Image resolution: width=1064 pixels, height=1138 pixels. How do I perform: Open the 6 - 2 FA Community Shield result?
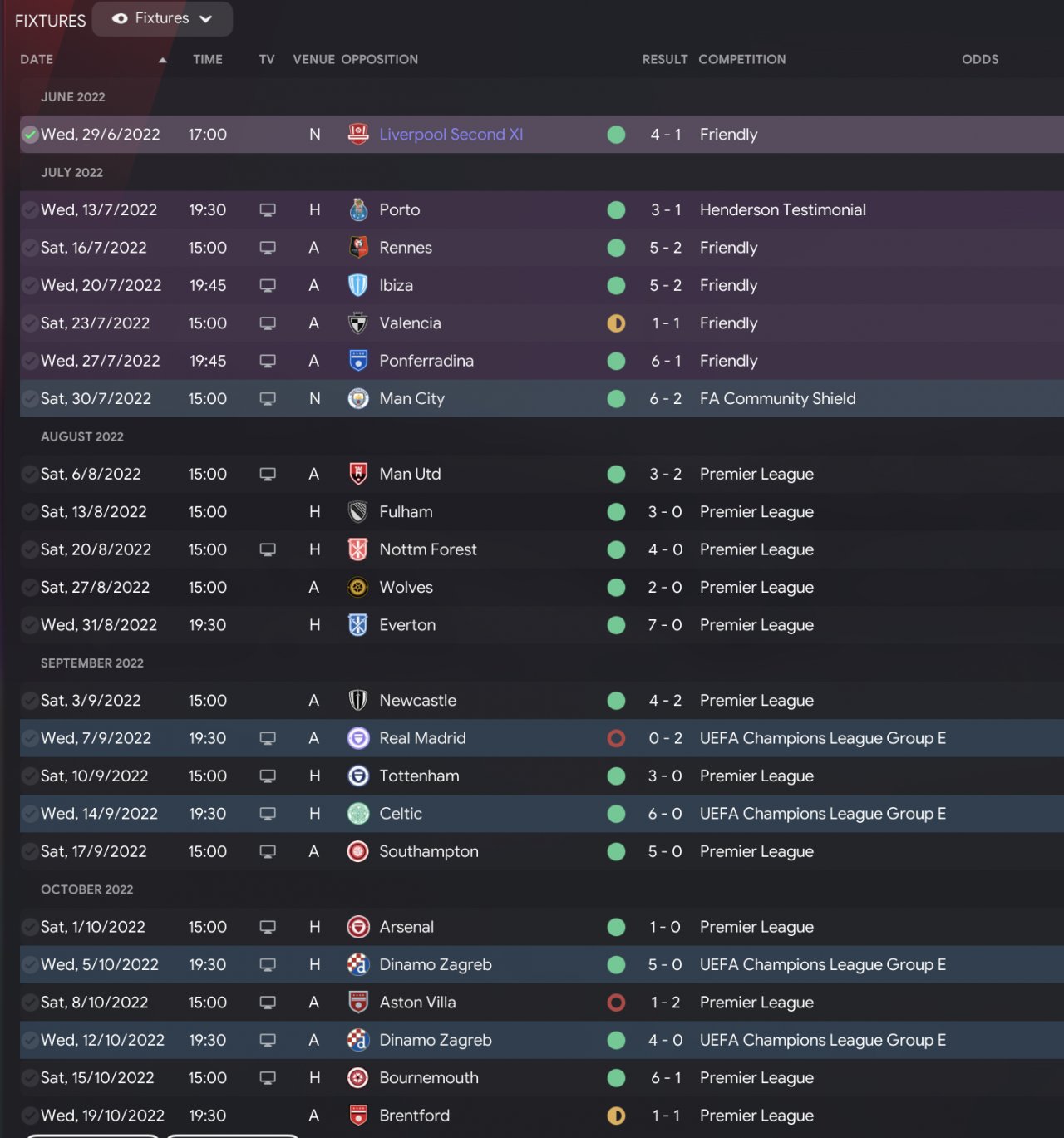pos(665,399)
